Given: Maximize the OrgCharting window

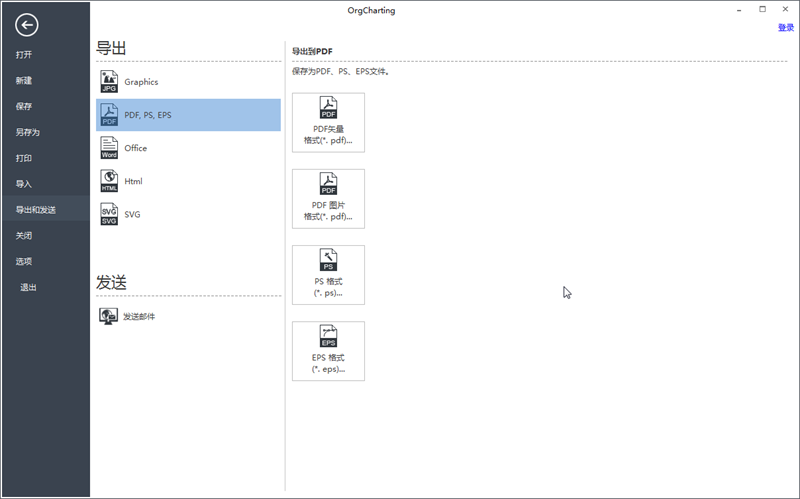Looking at the screenshot, I should [762, 9].
